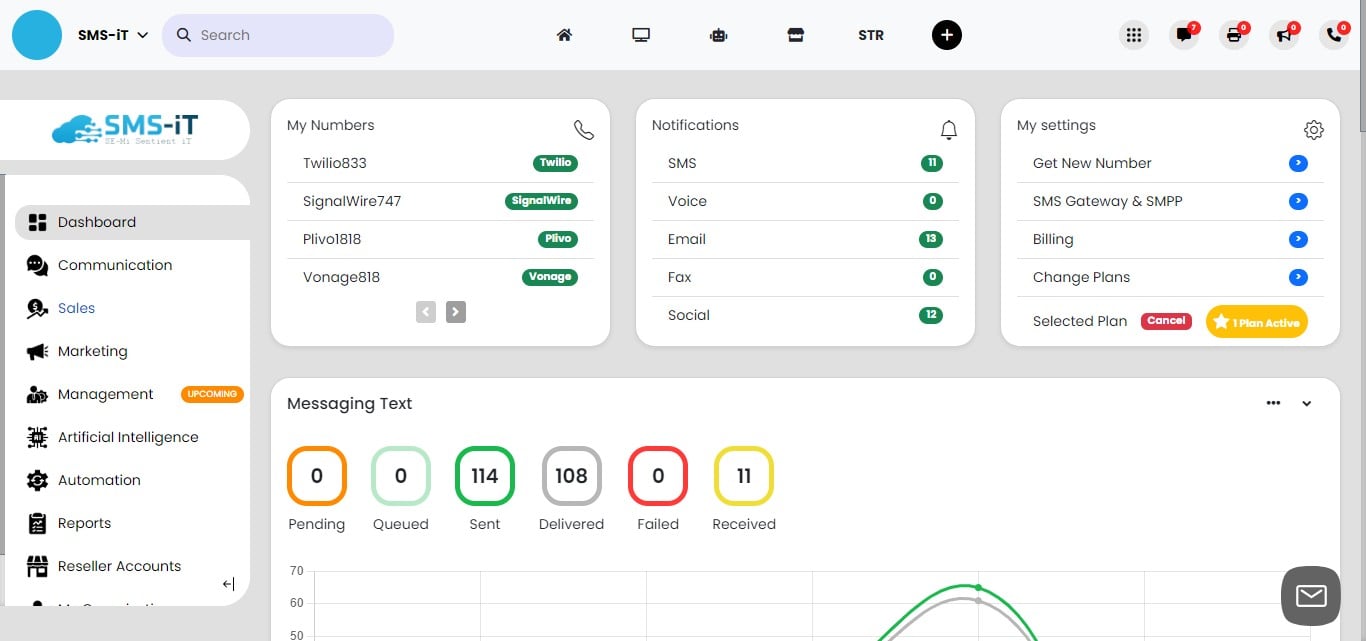The image size is (1366, 641).
Task: Open the apps grid icon
Action: [x=1133, y=35]
